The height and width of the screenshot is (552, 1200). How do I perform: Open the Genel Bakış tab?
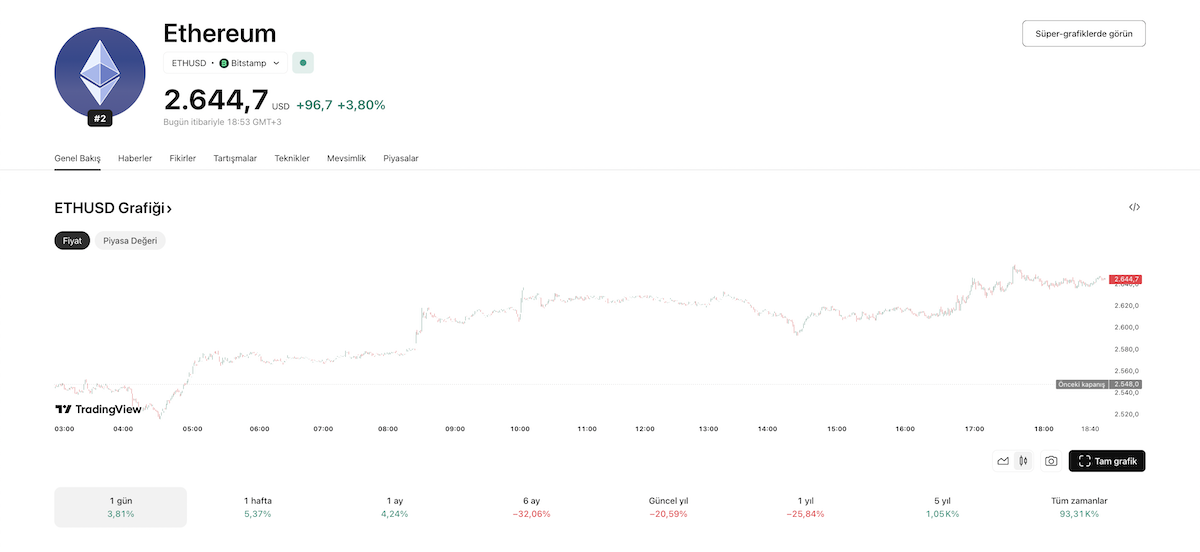pos(77,158)
